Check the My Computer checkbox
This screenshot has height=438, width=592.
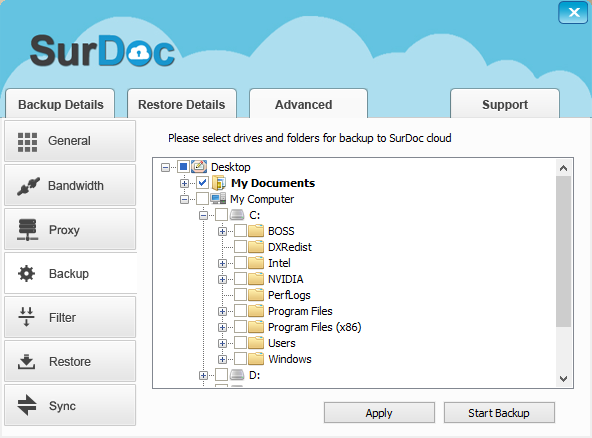202,199
